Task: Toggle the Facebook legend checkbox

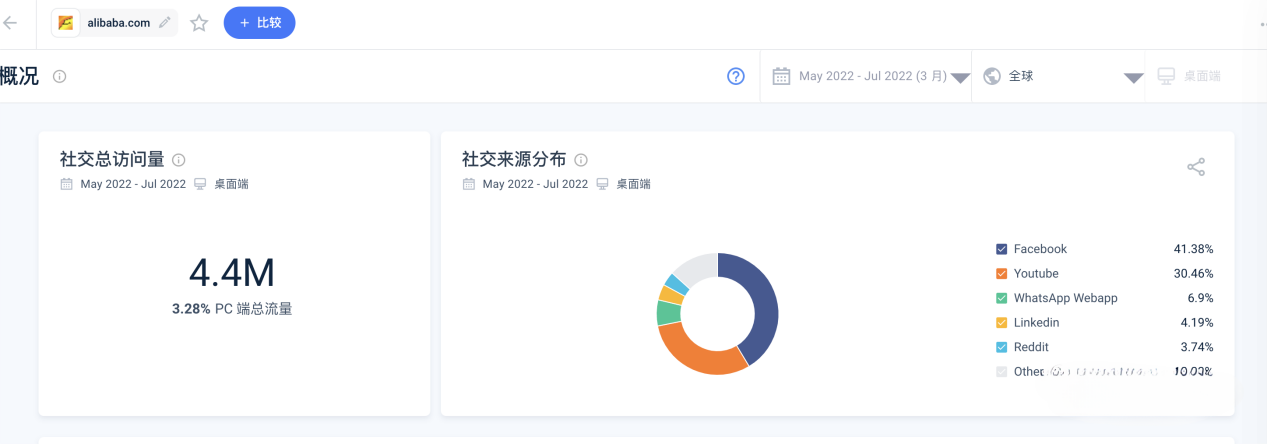Action: pyautogui.click(x=1001, y=249)
